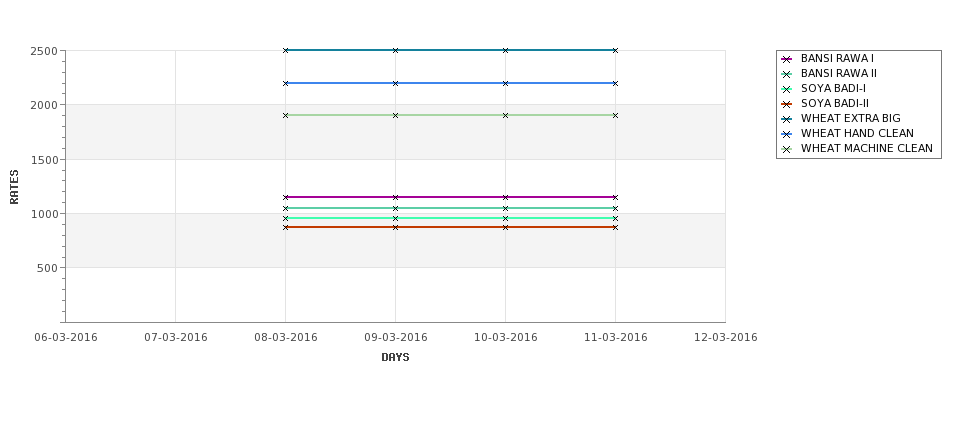Click the BANSI RAWA II legend marker
The image size is (975, 429).
click(787, 74)
